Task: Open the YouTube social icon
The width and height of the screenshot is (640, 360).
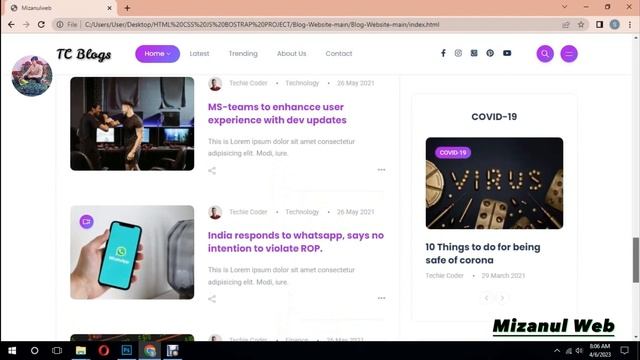Action: point(507,53)
